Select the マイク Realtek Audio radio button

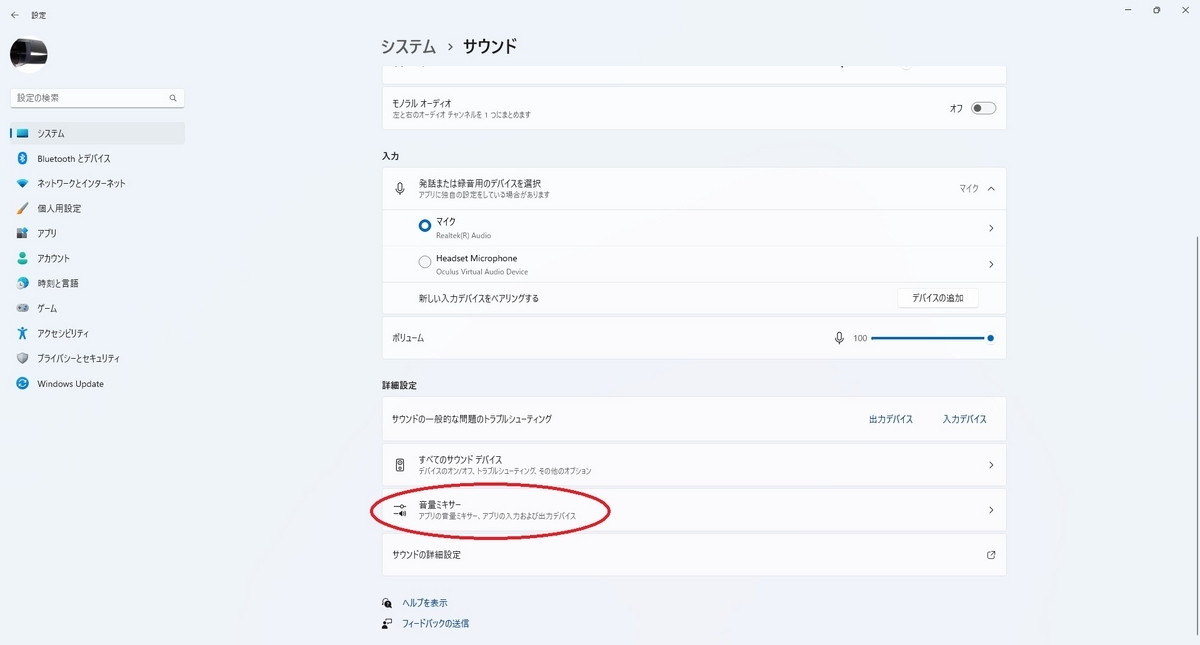pos(425,226)
